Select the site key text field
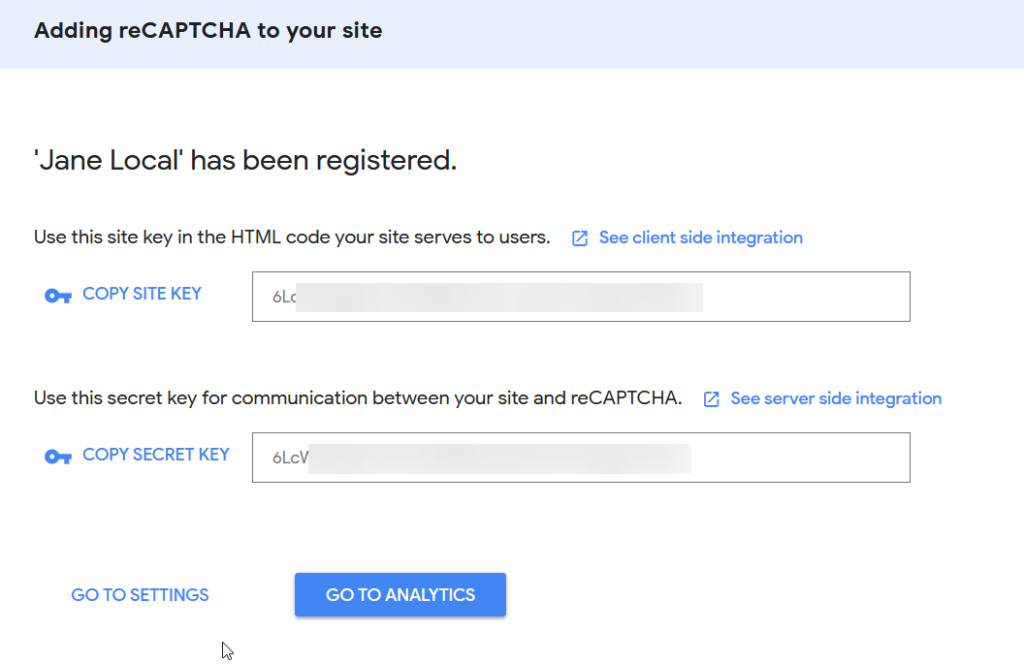Viewport: 1024px width, 664px height. (581, 296)
